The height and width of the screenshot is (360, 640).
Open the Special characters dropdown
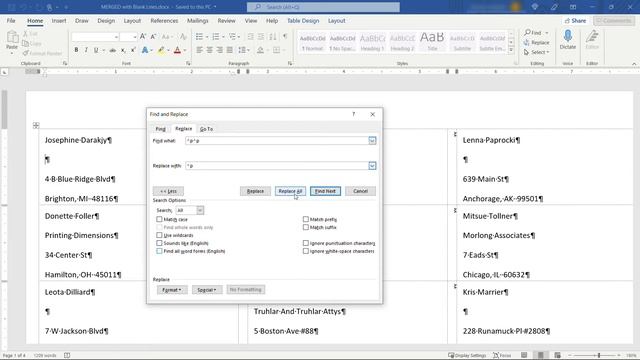207,290
